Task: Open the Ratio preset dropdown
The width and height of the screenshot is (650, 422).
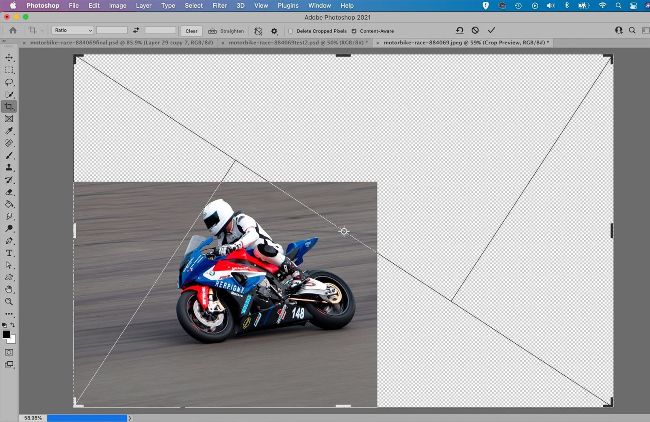Action: 73,31
